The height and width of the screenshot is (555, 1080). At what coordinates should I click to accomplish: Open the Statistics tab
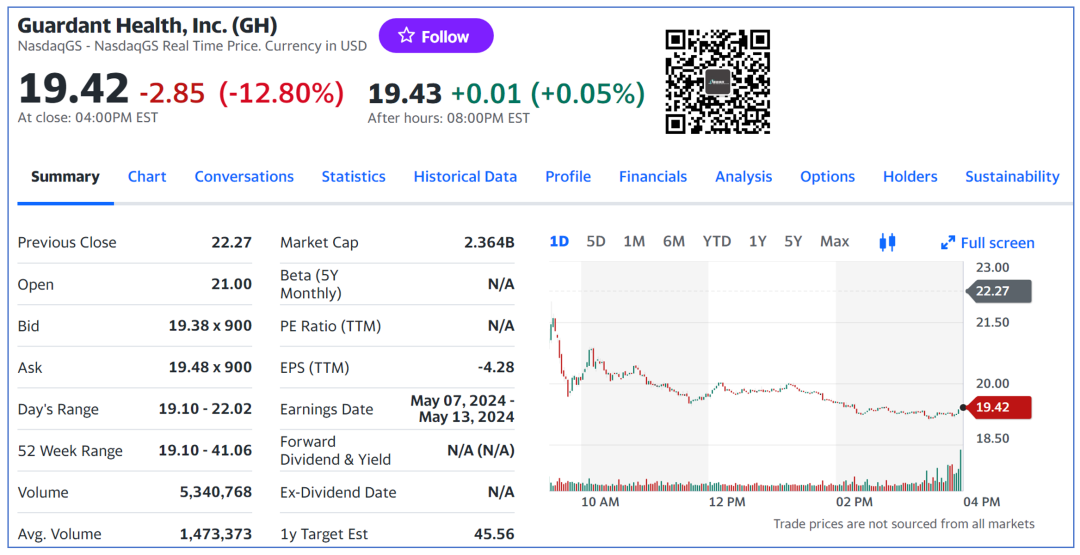(353, 177)
